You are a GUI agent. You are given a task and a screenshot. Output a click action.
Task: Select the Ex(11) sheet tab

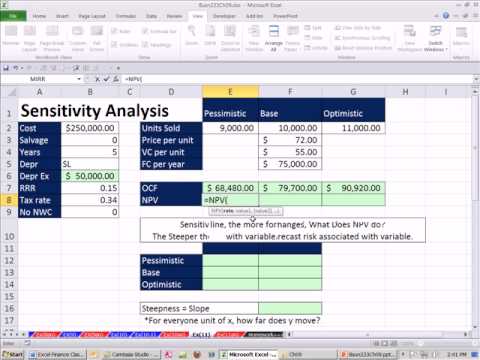pos(201,334)
